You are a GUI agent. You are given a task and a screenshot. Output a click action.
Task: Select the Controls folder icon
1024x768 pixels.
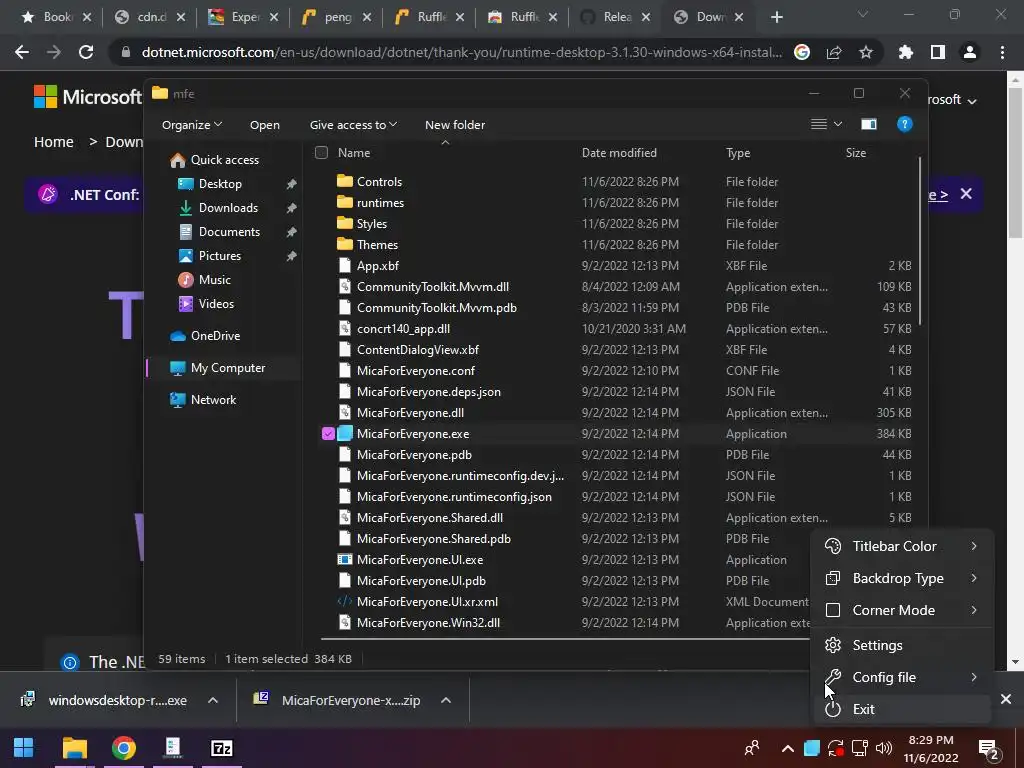pos(345,181)
